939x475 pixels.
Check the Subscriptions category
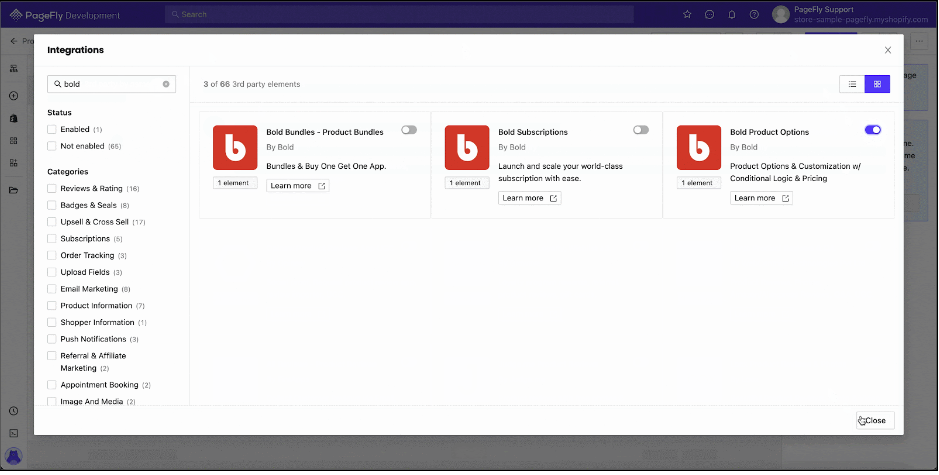[x=52, y=239]
